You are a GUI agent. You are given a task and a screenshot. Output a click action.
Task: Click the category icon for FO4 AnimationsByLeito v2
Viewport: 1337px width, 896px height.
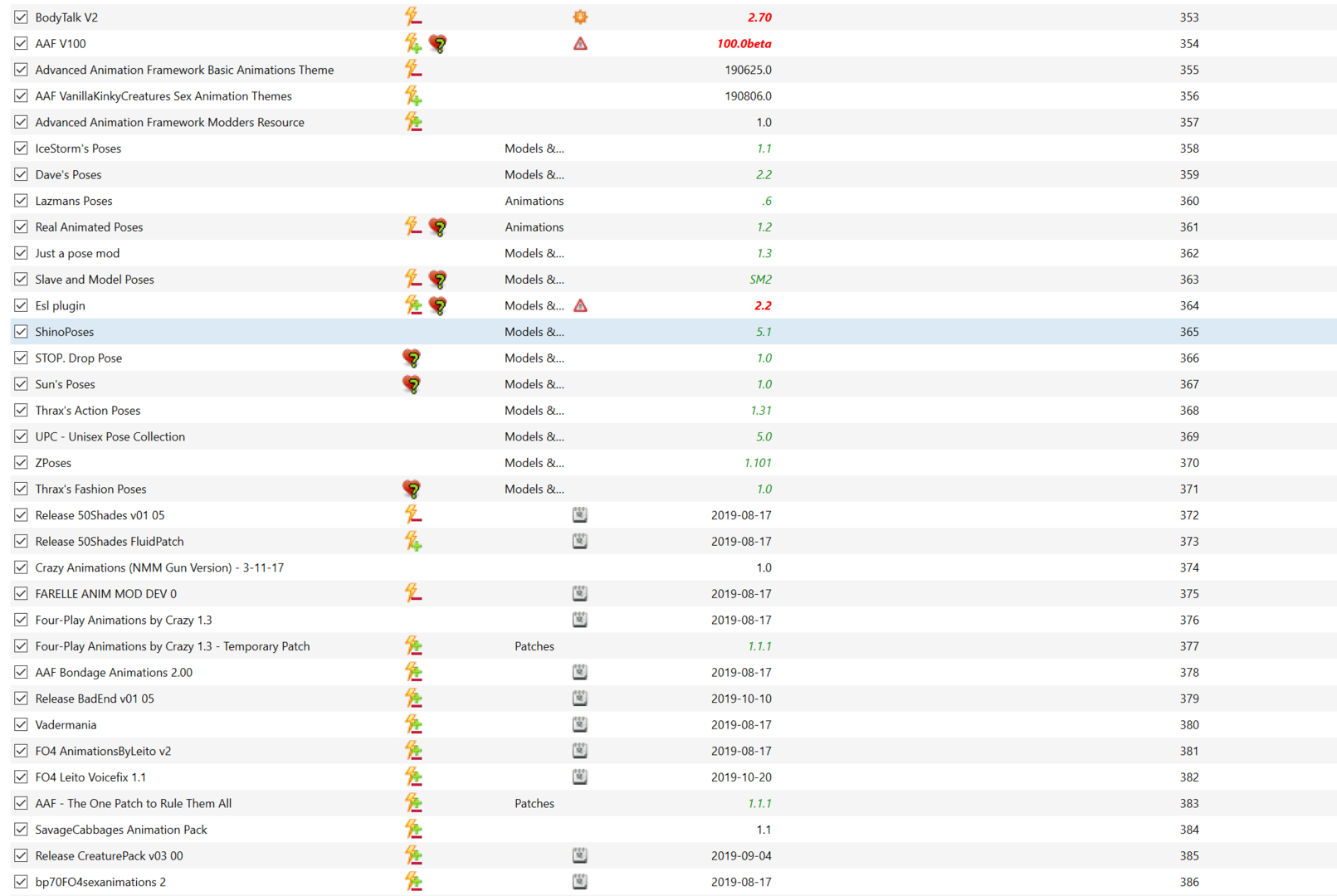(x=580, y=751)
